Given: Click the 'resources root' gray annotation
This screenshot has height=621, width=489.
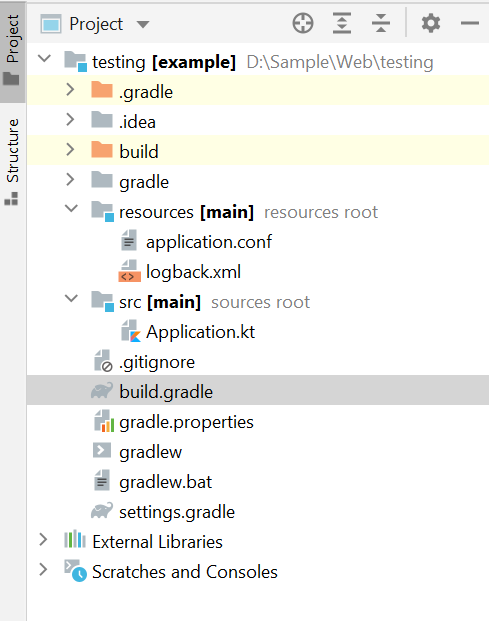Looking at the screenshot, I should (x=321, y=212).
